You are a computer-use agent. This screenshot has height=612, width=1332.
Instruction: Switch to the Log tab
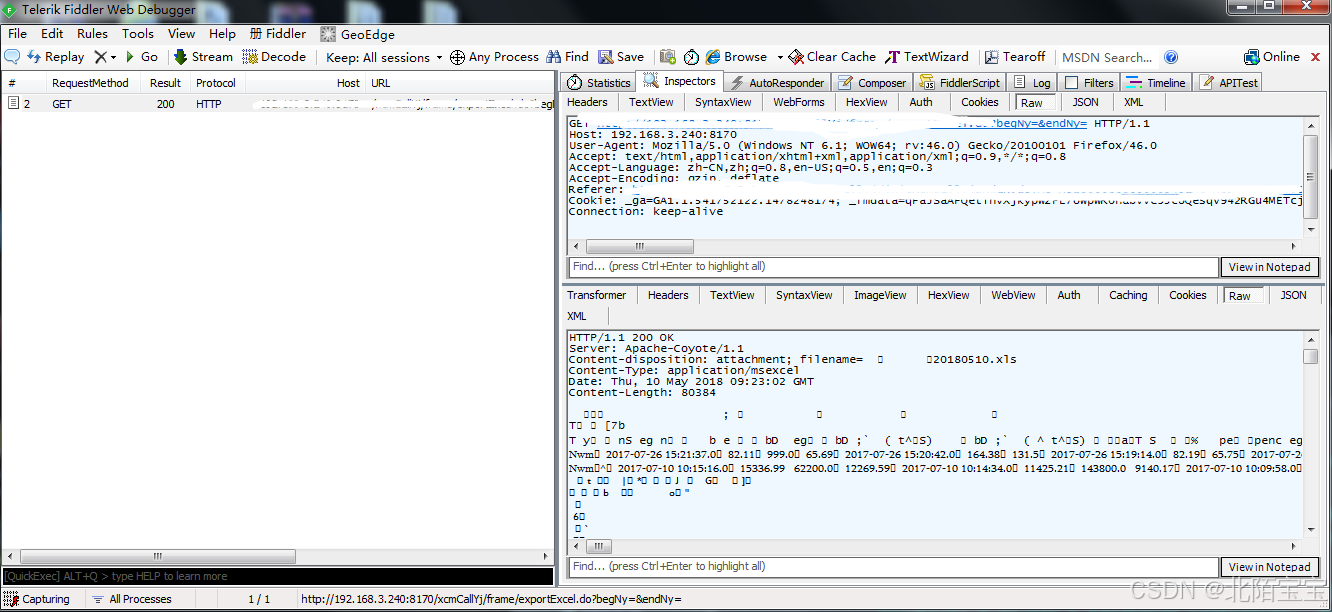point(1032,82)
